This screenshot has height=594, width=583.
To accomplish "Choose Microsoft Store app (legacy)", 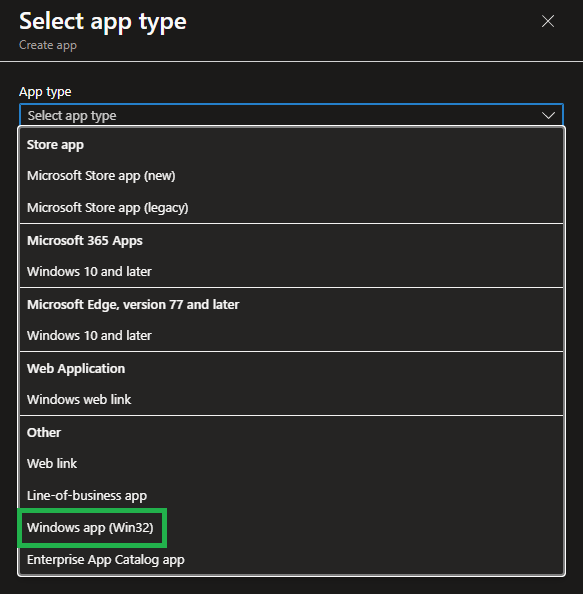I will point(108,208).
